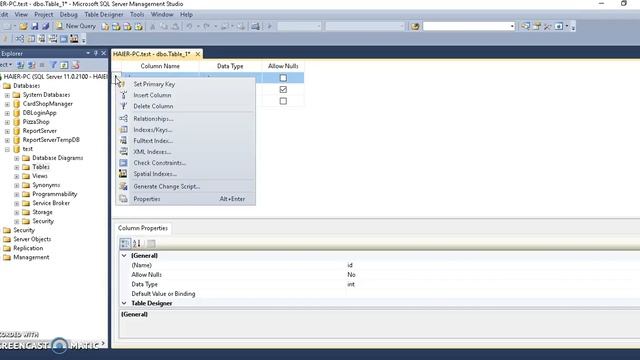This screenshot has width=640, height=360.
Task: Click the Find in Files icon before search box
Action: 415,27
